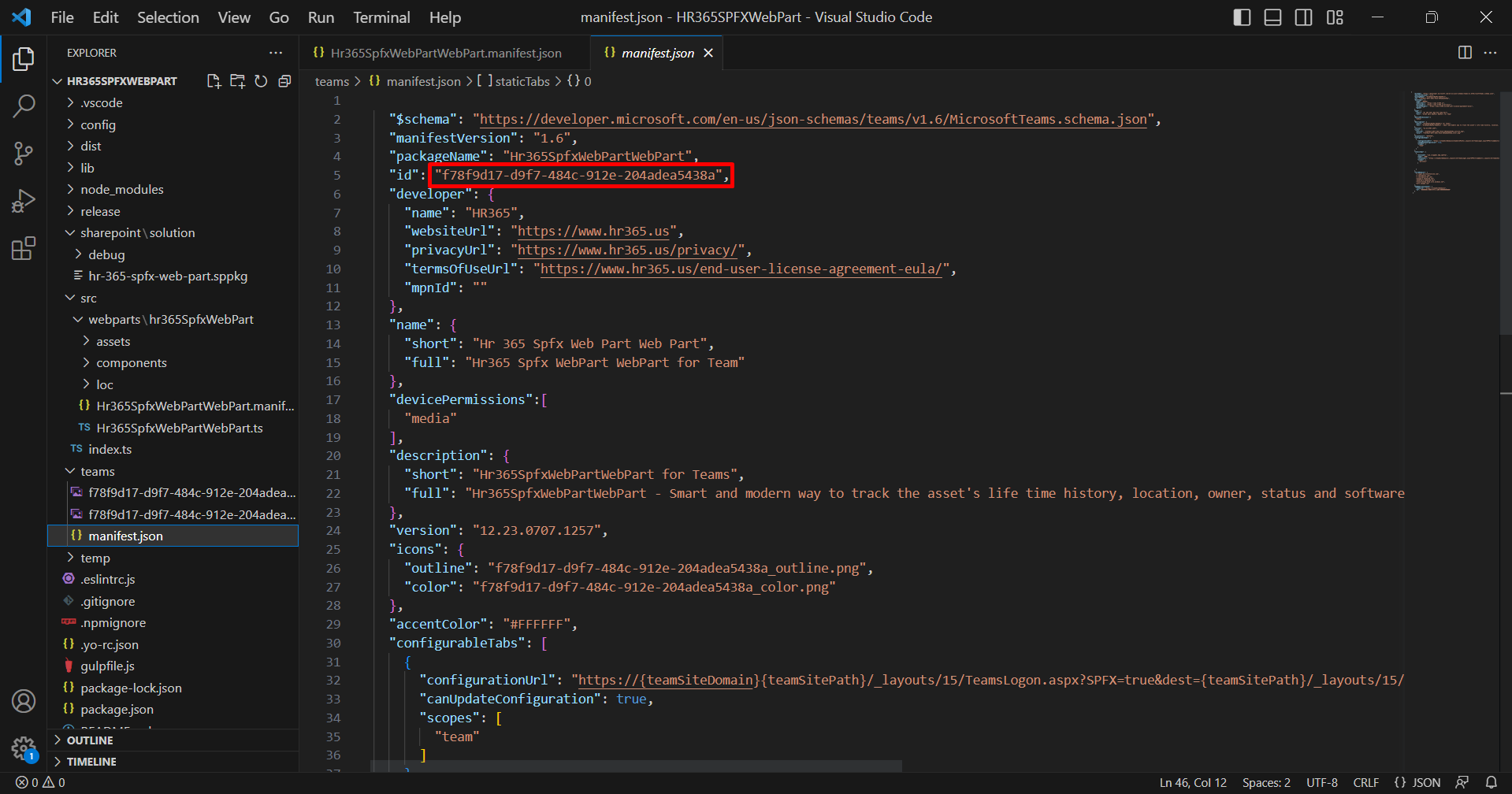Click the CRLF end-of-line status item
The image size is (1512, 794).
1366,782
